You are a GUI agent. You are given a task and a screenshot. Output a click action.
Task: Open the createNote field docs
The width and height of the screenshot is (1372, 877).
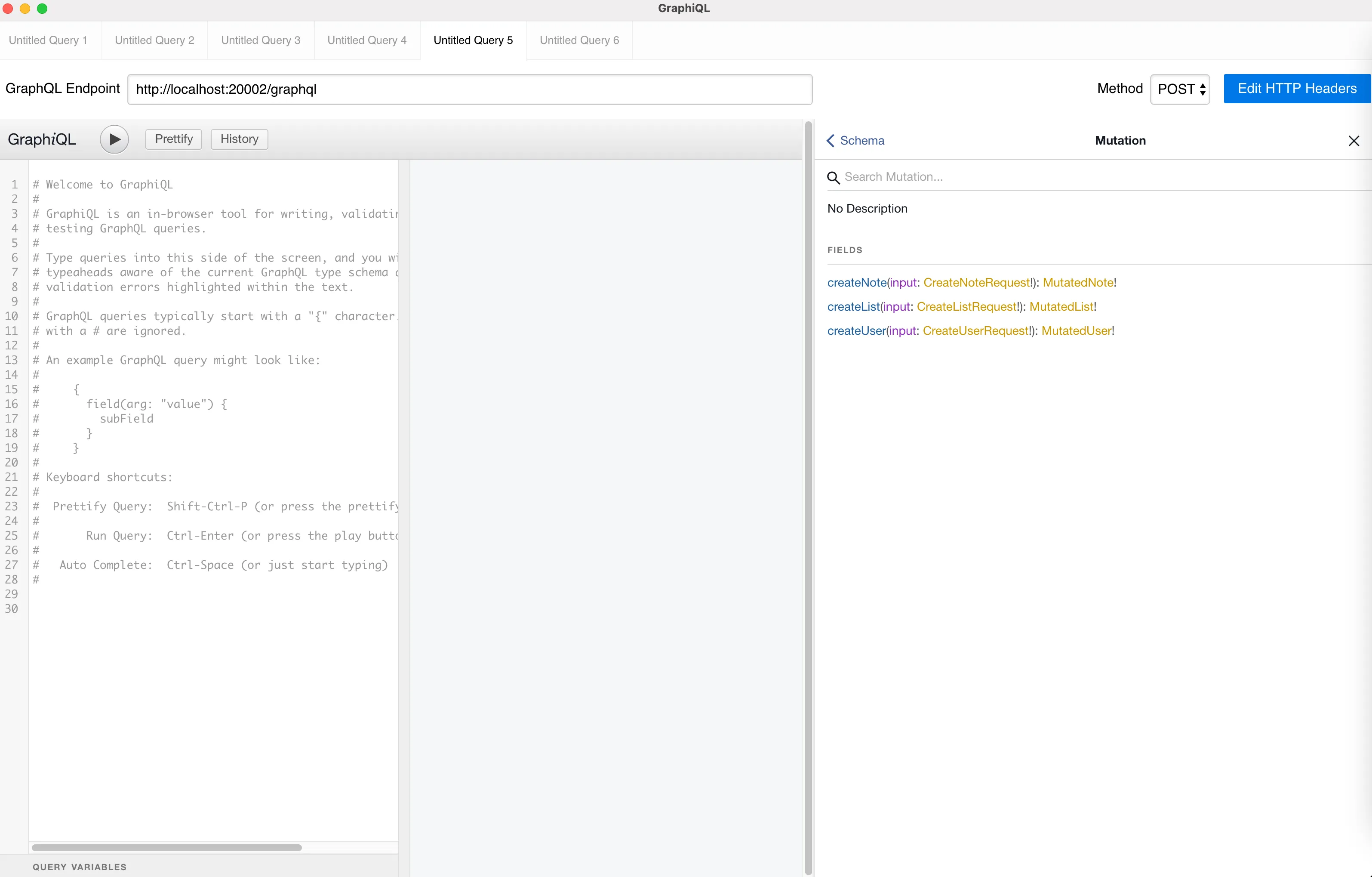click(x=857, y=282)
